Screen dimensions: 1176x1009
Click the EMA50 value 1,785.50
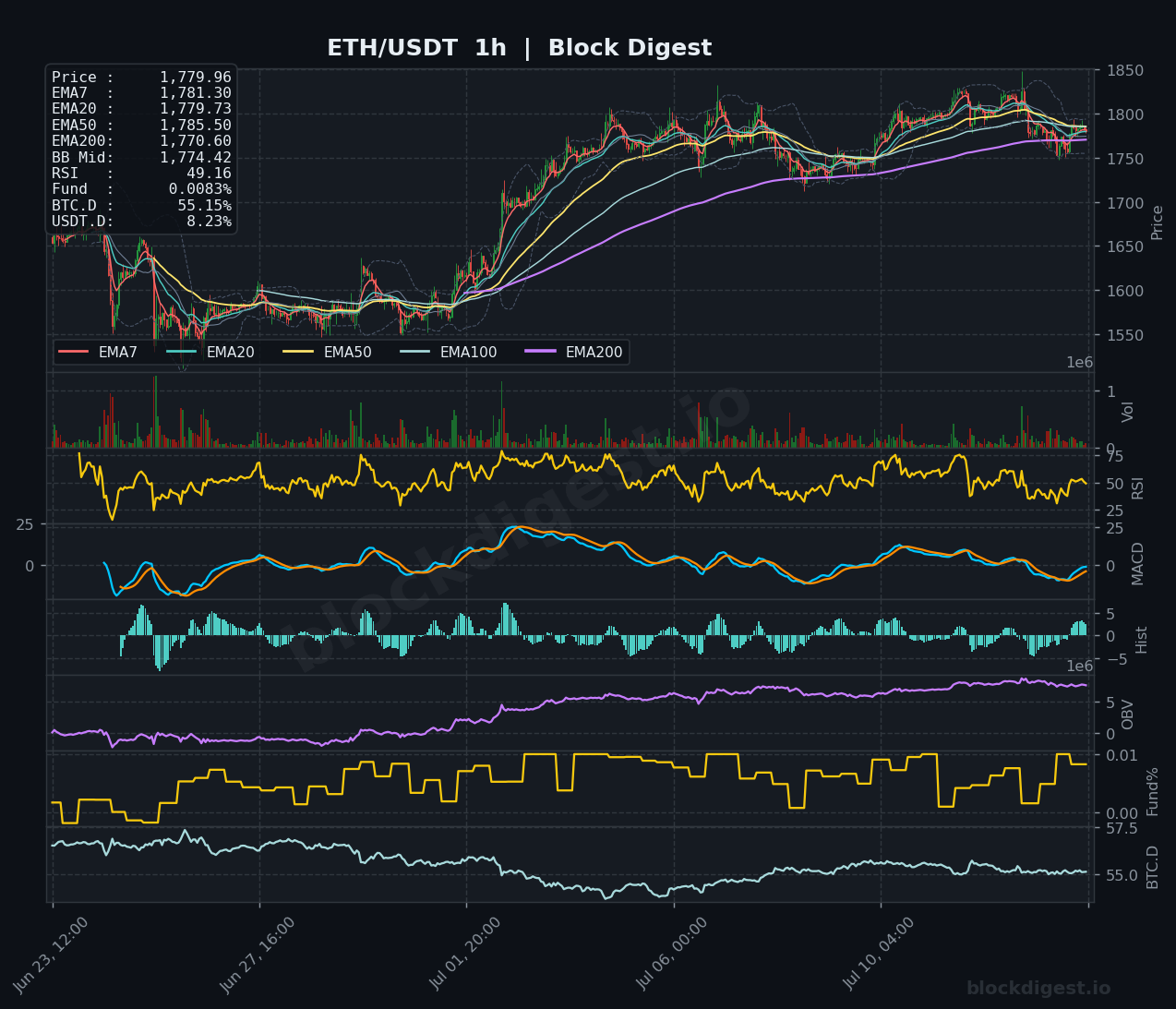point(196,125)
